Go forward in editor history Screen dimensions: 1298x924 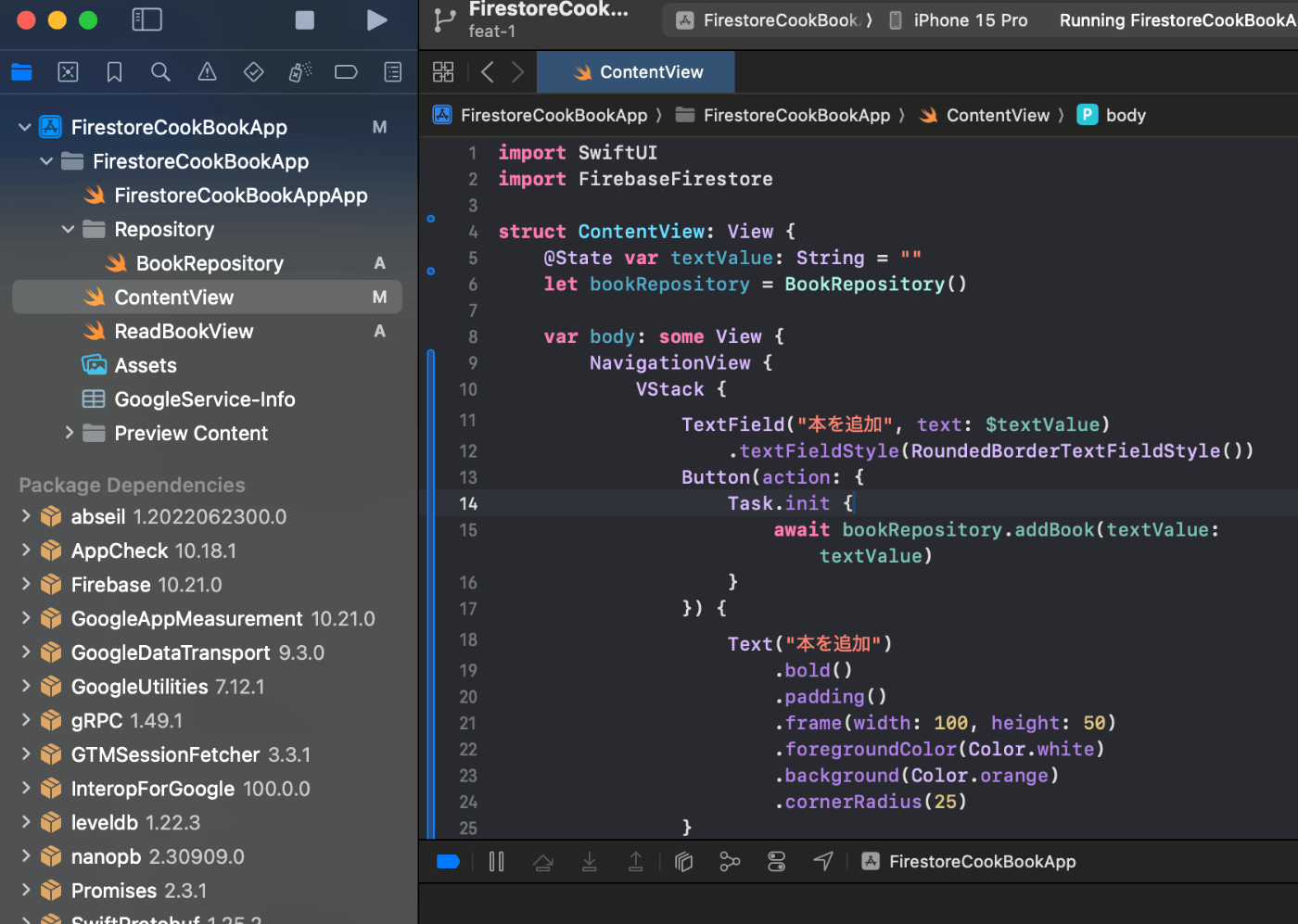[517, 71]
